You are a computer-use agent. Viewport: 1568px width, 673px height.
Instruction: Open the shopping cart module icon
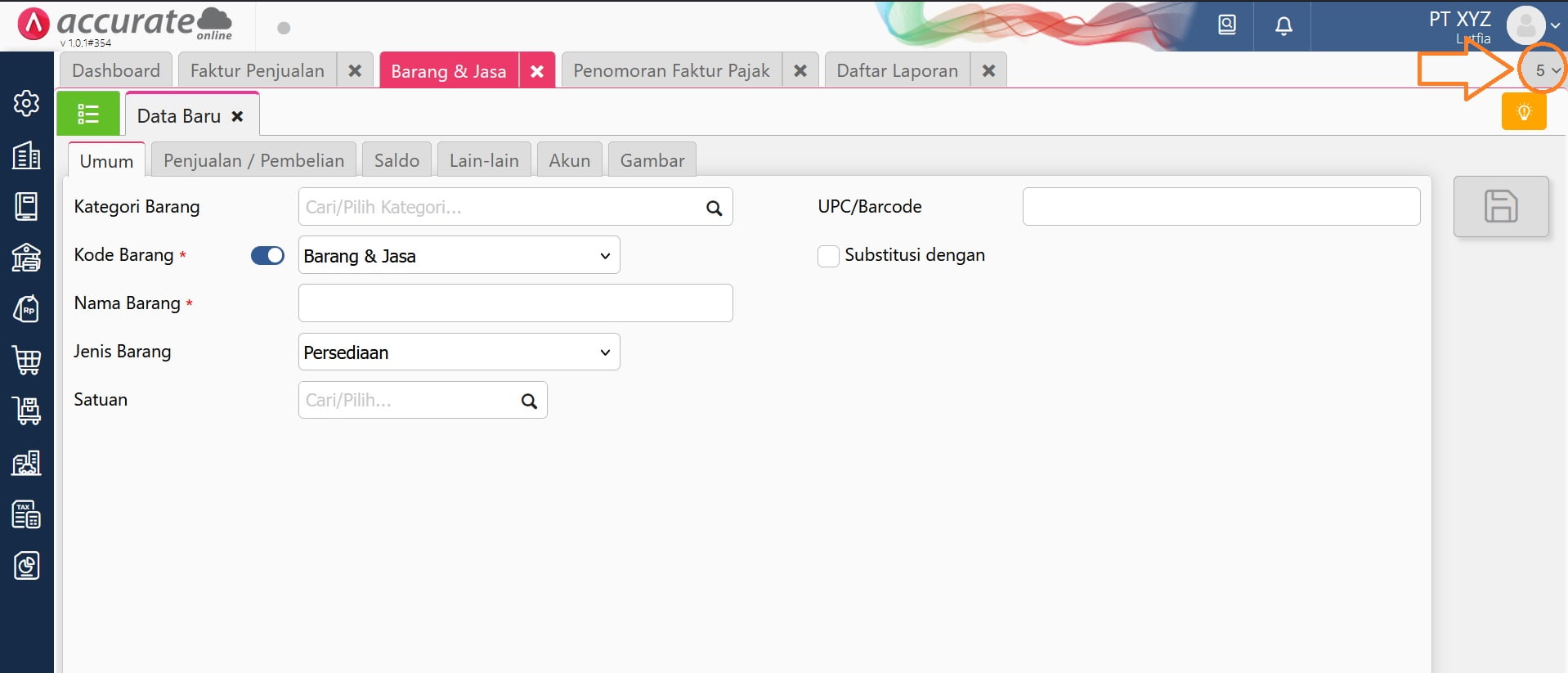tap(26, 360)
